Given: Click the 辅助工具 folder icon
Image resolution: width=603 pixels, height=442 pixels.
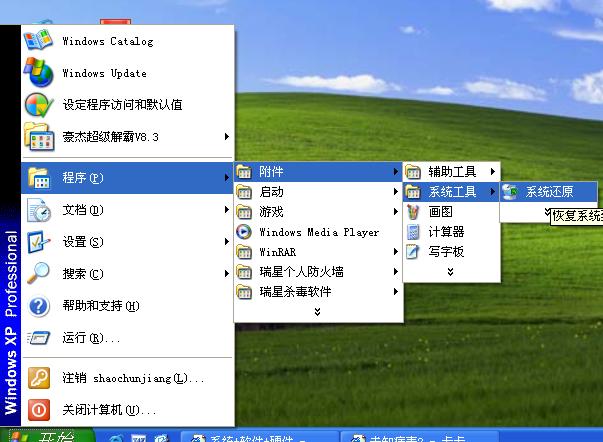Looking at the screenshot, I should point(413,172).
